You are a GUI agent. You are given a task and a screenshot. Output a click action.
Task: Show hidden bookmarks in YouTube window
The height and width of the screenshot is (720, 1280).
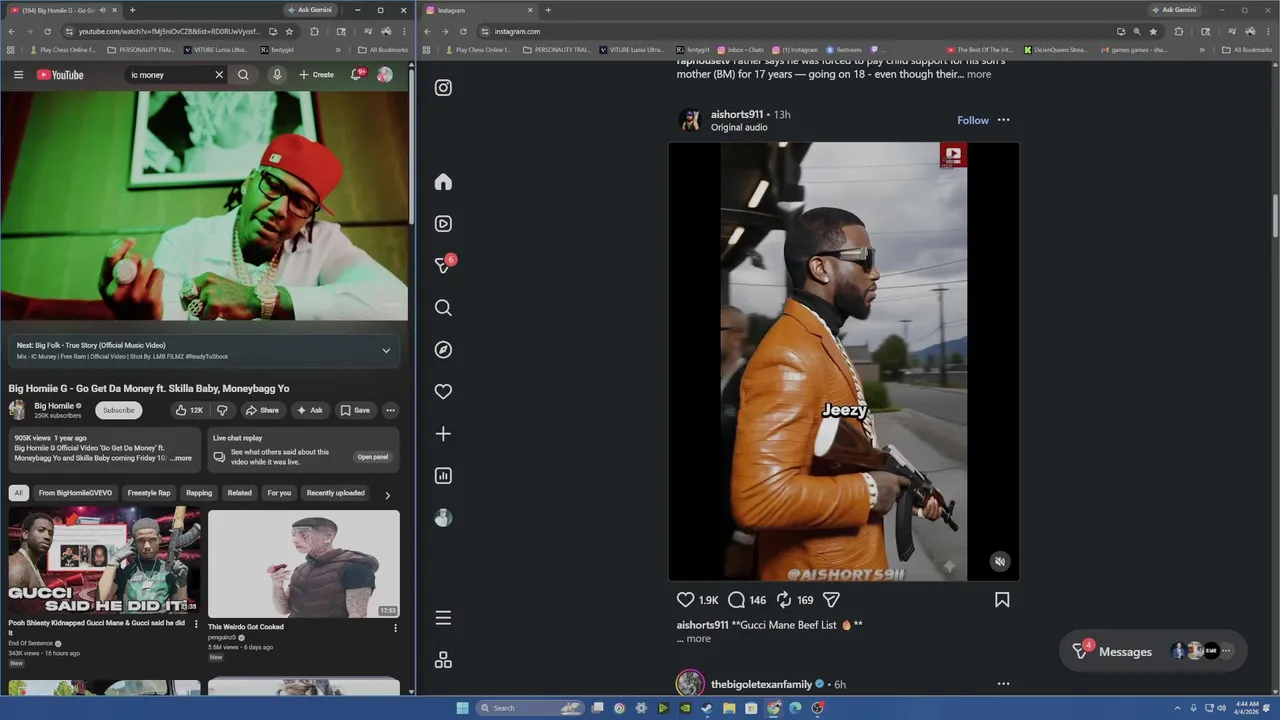pyautogui.click(x=338, y=49)
